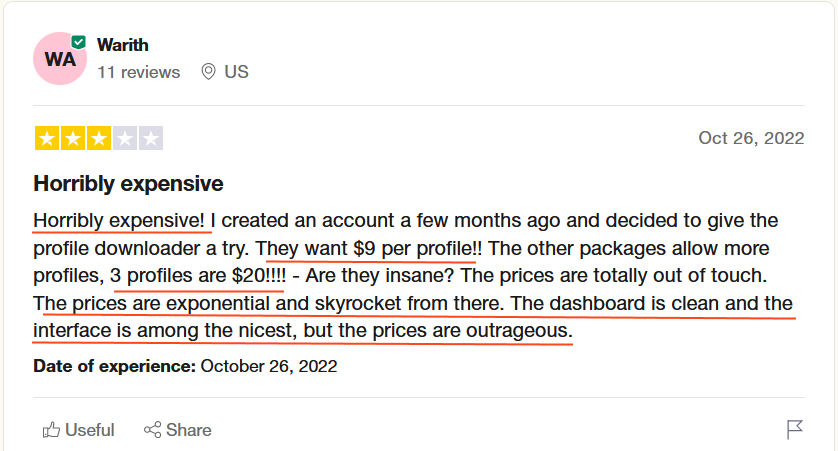Viewport: 838px width, 451px height.
Task: Click the pink WA avatar circle
Action: 60,59
